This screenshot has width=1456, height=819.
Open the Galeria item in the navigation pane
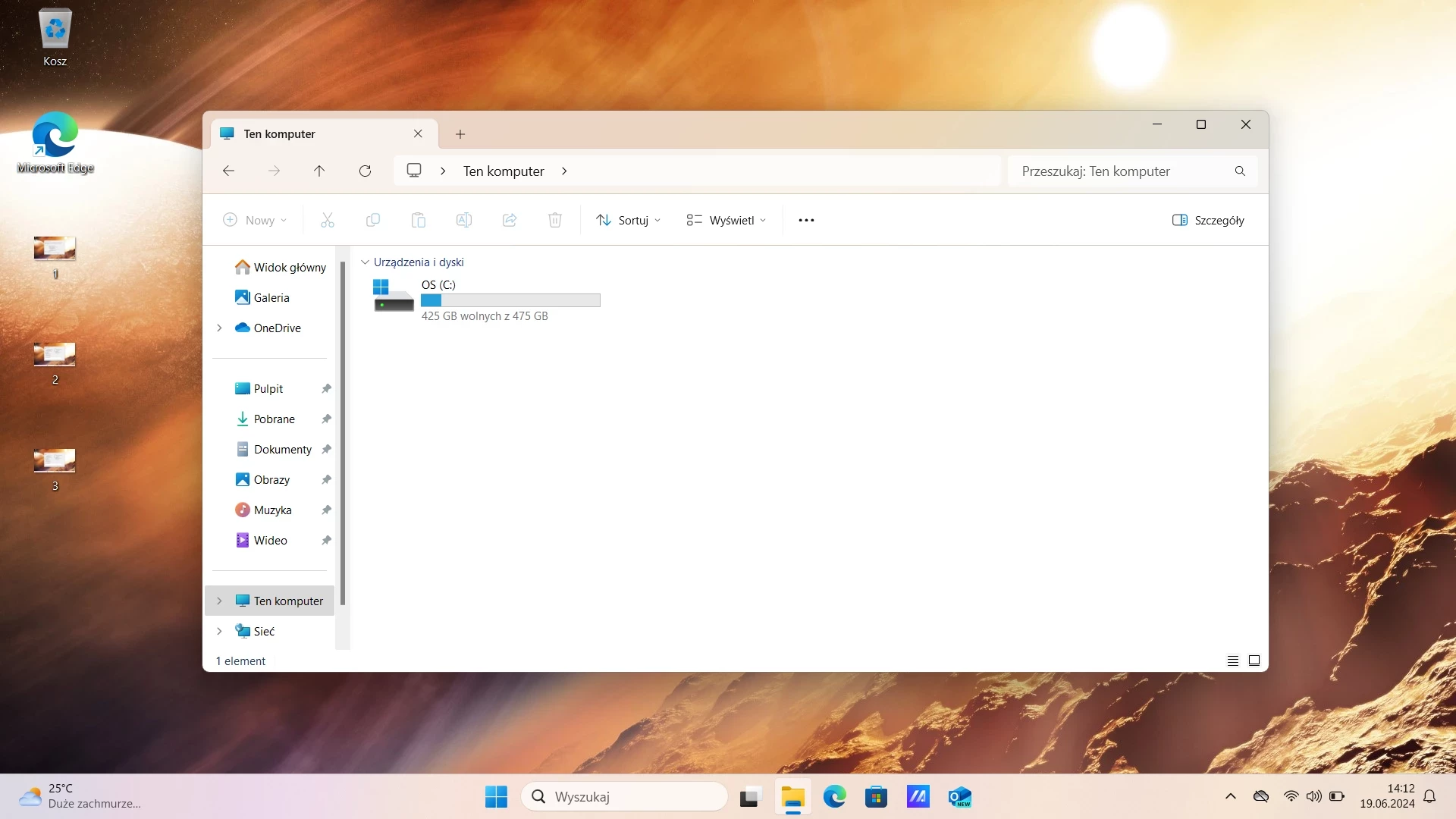pos(271,298)
